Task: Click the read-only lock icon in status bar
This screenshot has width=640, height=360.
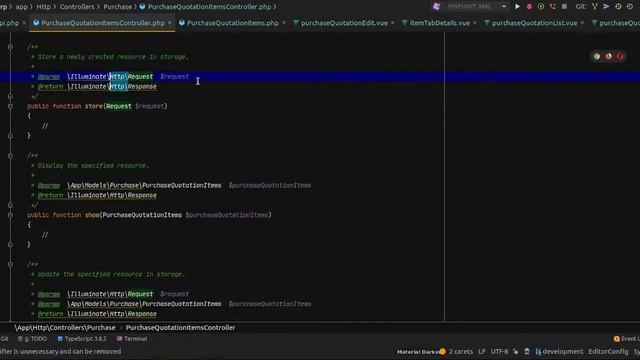Action: tap(516, 352)
